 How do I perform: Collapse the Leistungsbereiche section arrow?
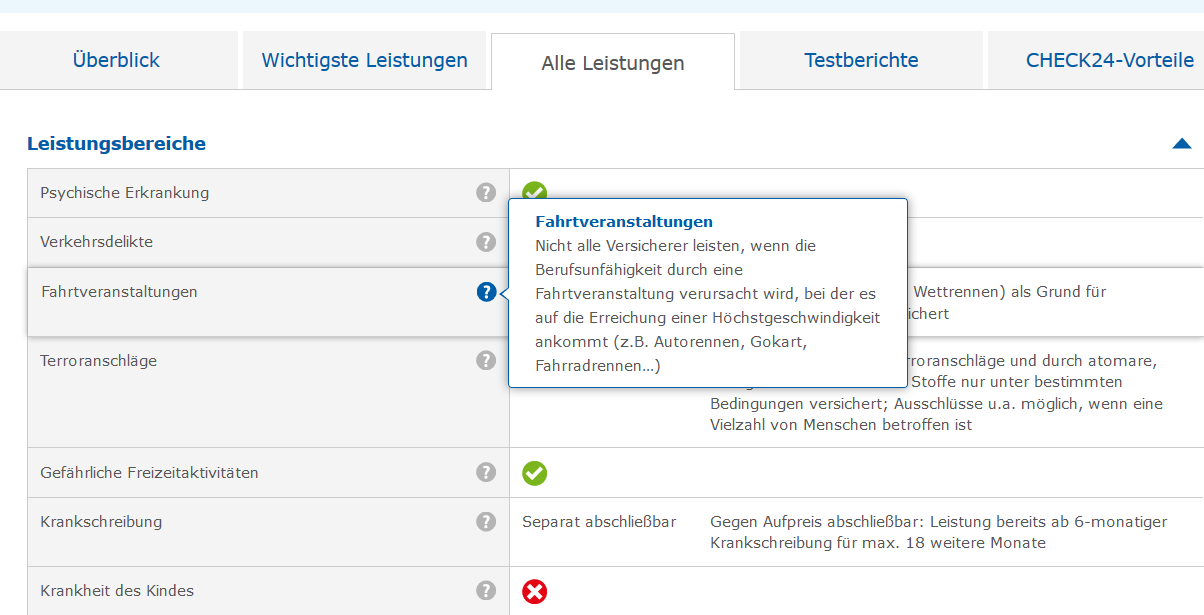pyautogui.click(x=1181, y=144)
